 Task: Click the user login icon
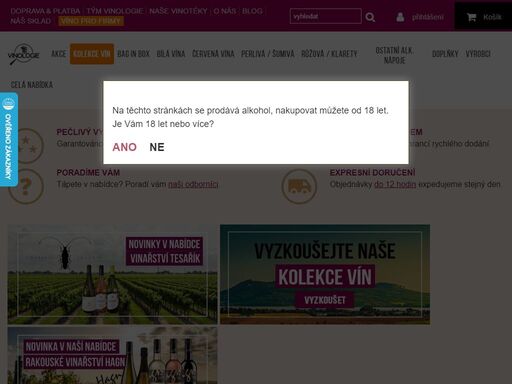click(400, 17)
